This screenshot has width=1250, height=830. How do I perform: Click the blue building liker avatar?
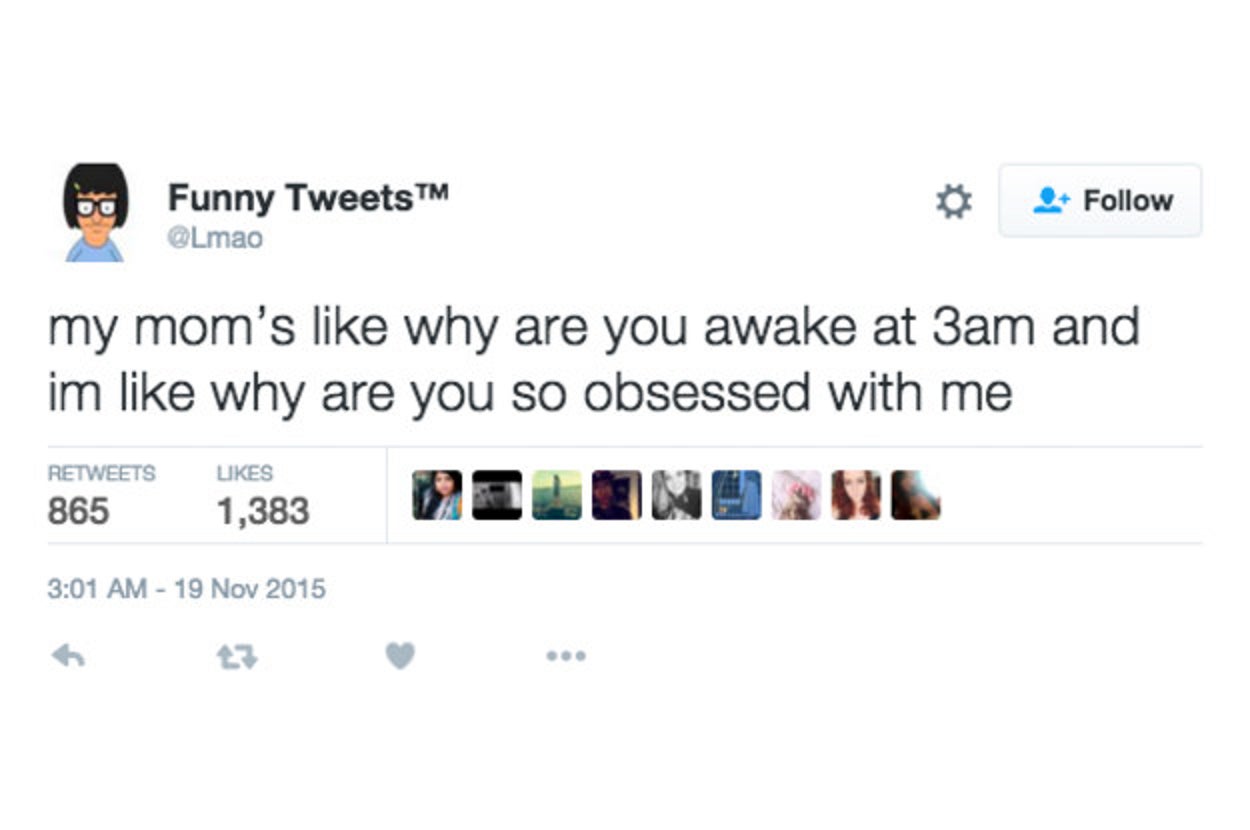pos(736,495)
